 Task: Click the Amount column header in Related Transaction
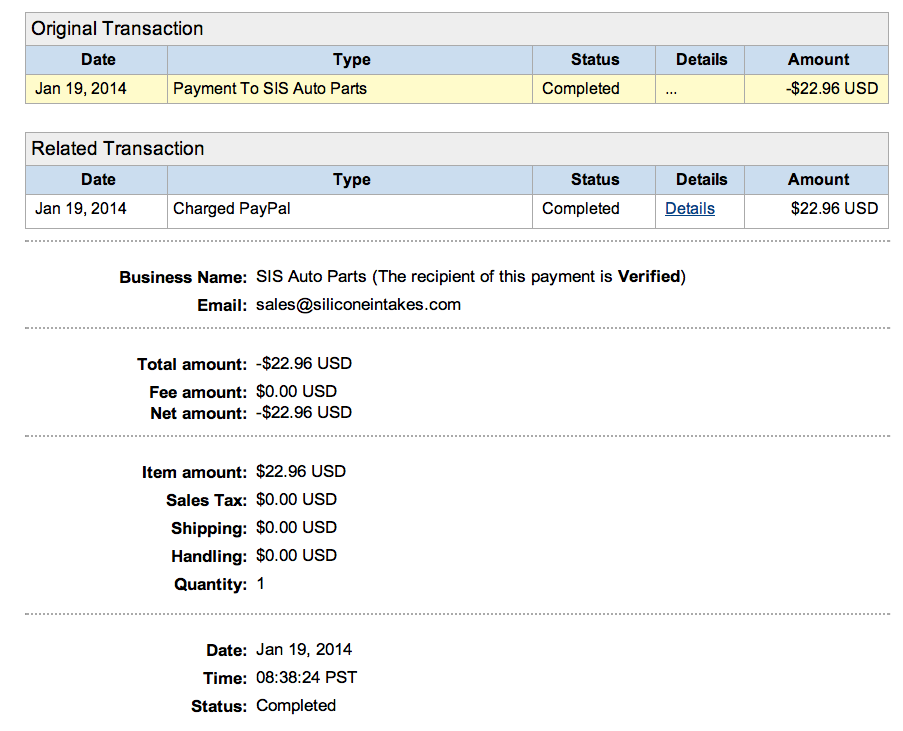point(818,179)
